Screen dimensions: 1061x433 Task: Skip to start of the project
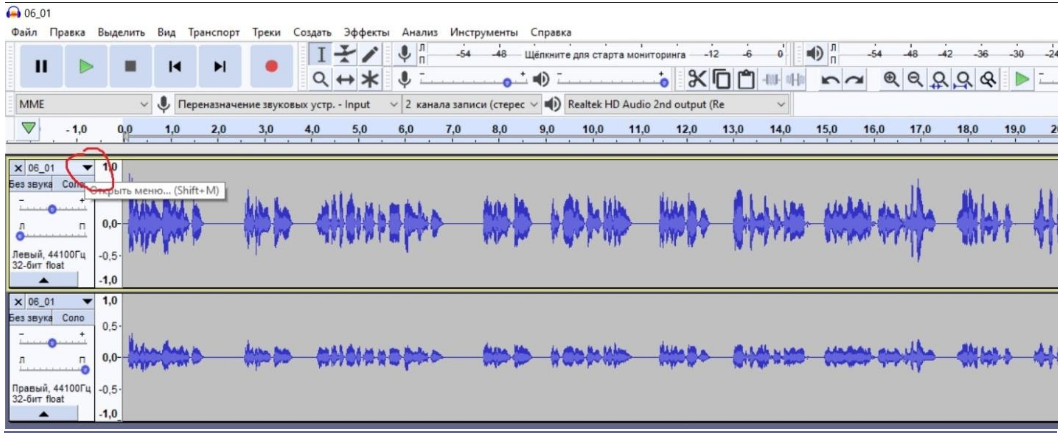click(x=175, y=66)
